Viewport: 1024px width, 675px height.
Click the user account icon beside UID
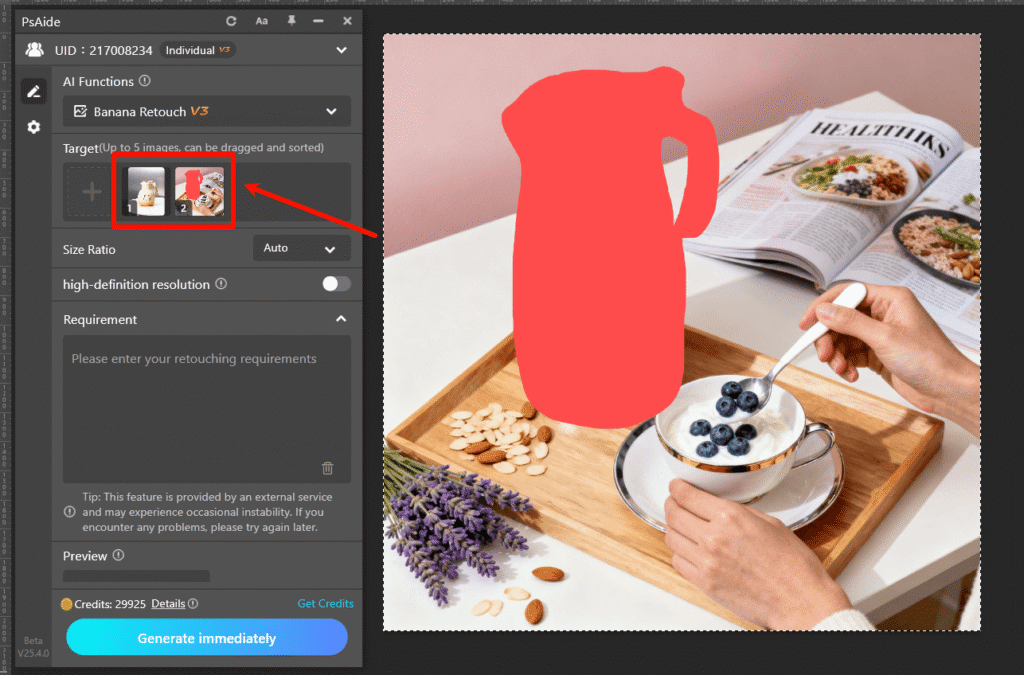coord(35,49)
